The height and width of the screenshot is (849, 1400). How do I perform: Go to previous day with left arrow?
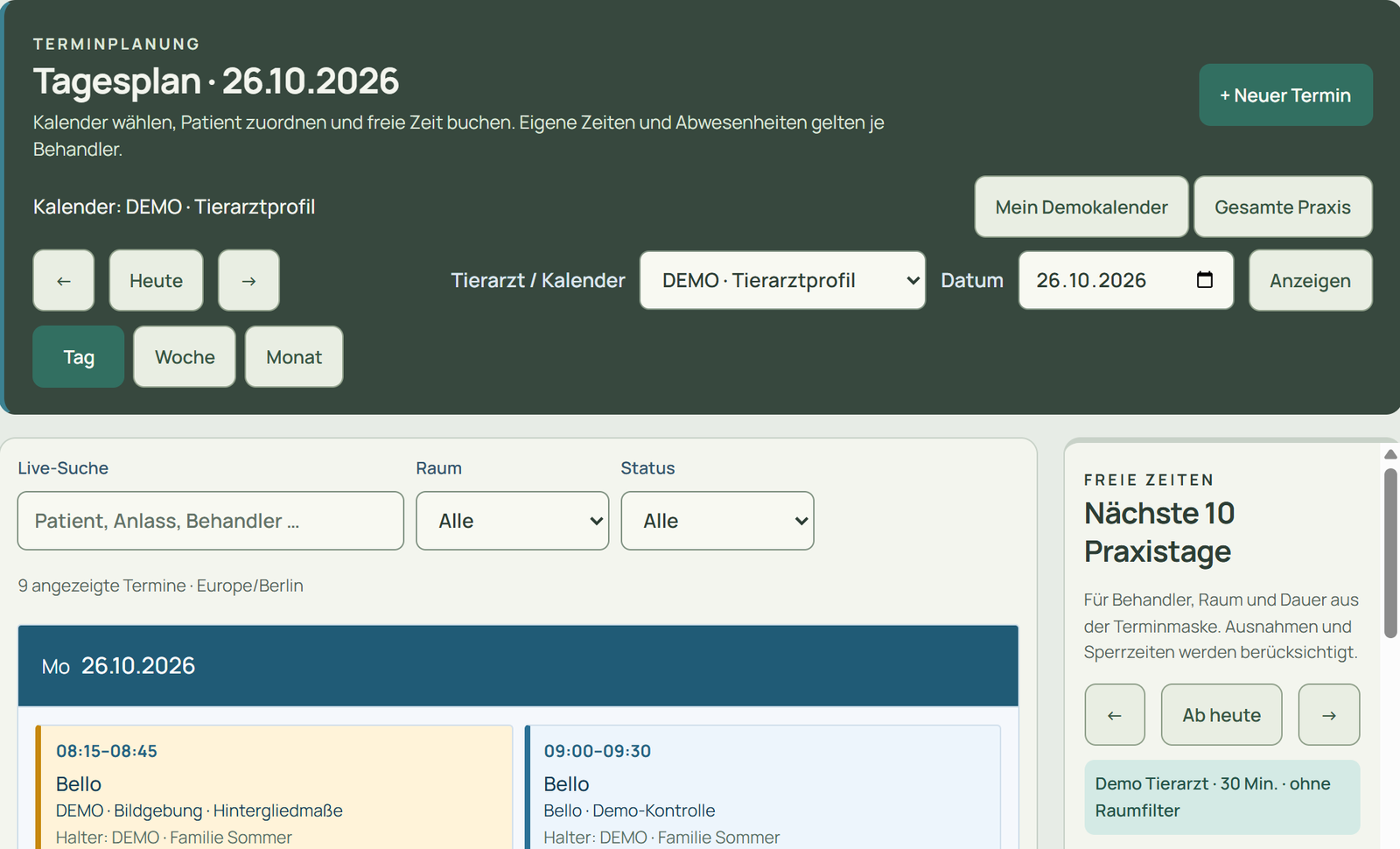click(63, 280)
